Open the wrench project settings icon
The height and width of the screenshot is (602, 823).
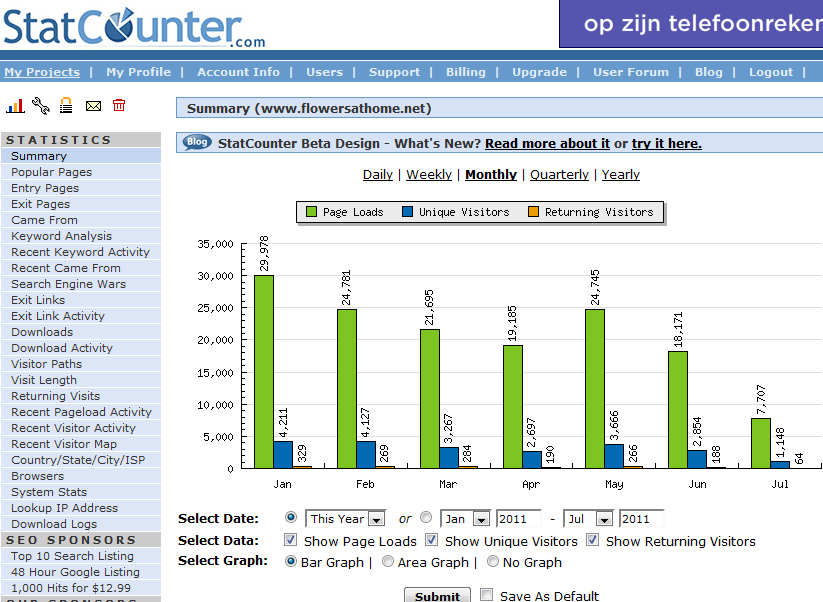point(40,106)
